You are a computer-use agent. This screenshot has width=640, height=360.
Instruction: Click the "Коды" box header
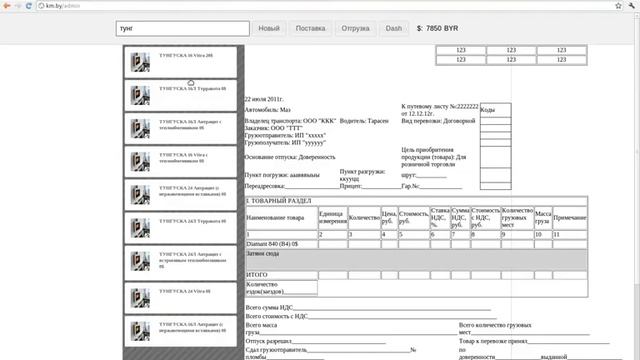tap(496, 110)
